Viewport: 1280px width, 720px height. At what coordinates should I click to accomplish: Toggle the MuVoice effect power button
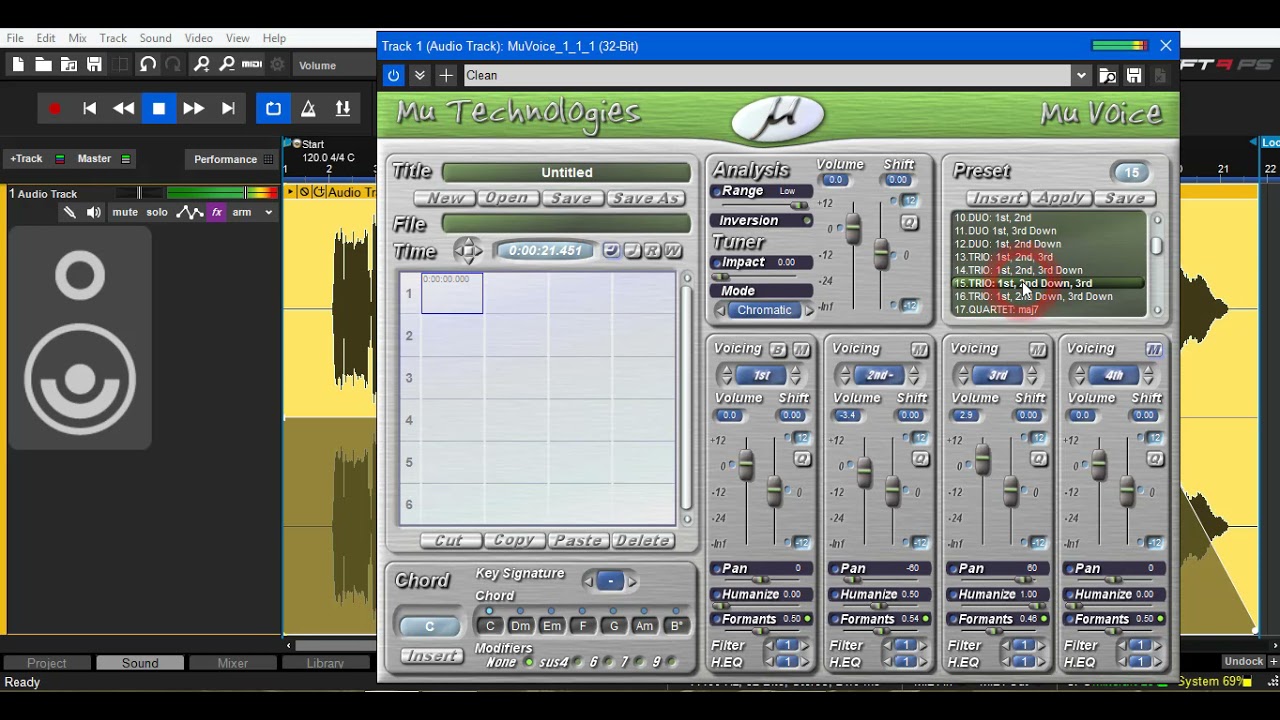tap(393, 75)
